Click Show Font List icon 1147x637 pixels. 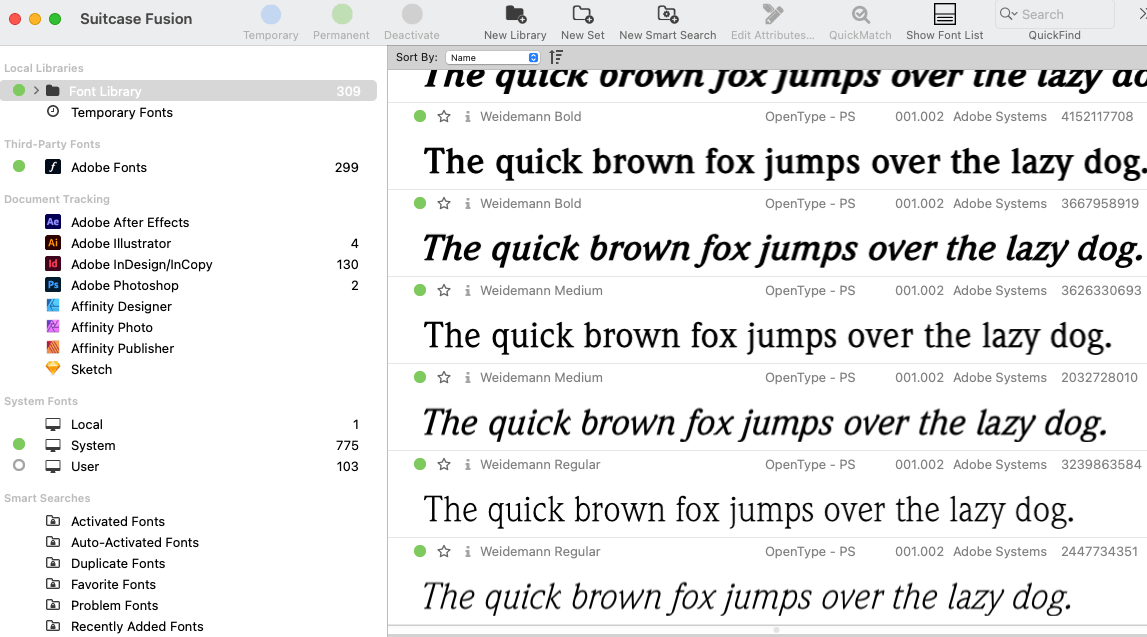point(944,14)
